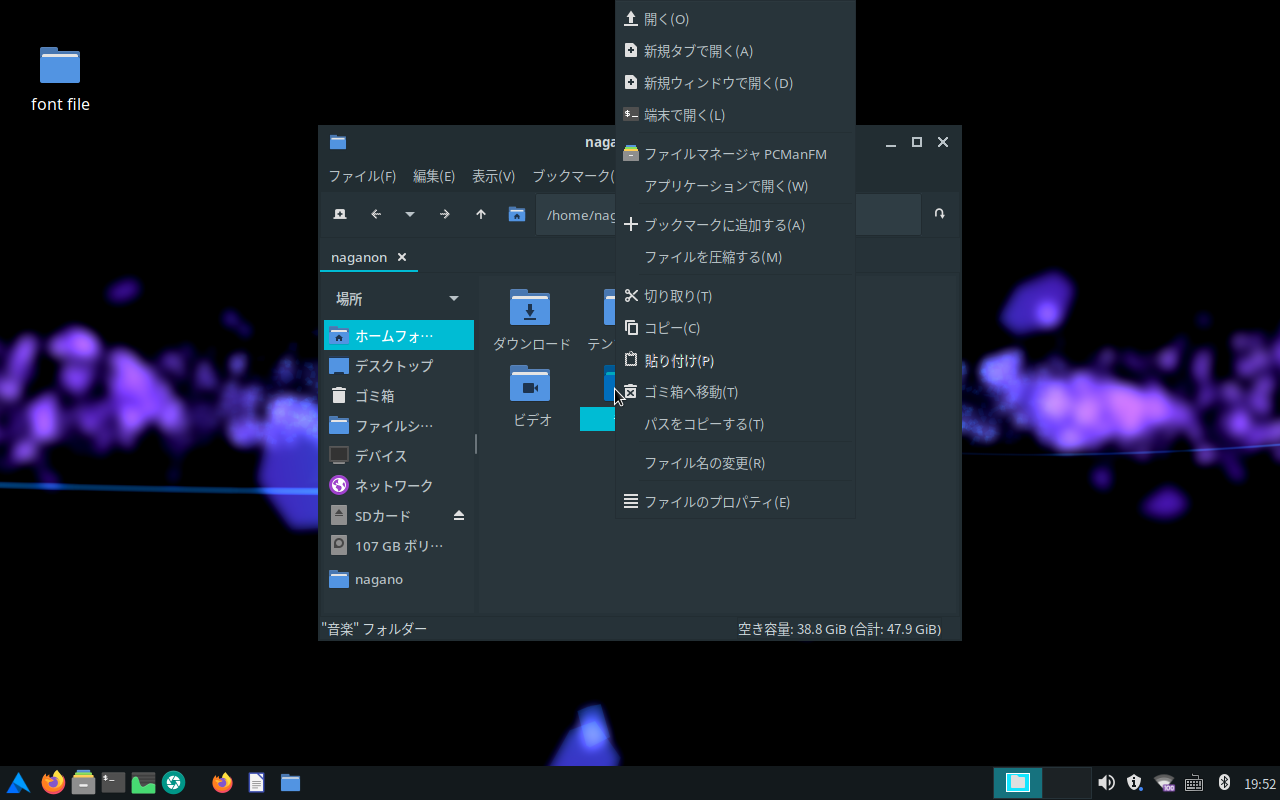Viewport: 1280px width, 800px height.
Task: Open the terminal emulator from the taskbar
Action: click(x=112, y=783)
